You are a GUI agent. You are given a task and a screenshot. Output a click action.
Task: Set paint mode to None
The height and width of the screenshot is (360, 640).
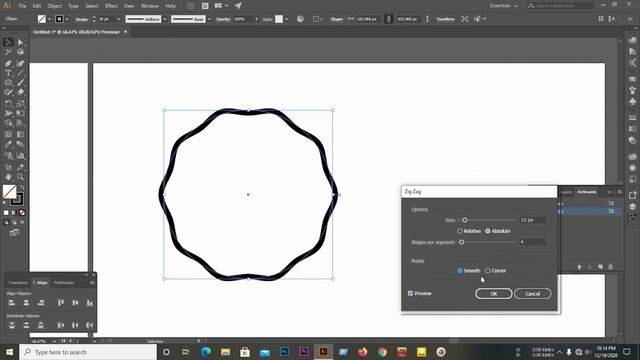pyautogui.click(x=22, y=213)
